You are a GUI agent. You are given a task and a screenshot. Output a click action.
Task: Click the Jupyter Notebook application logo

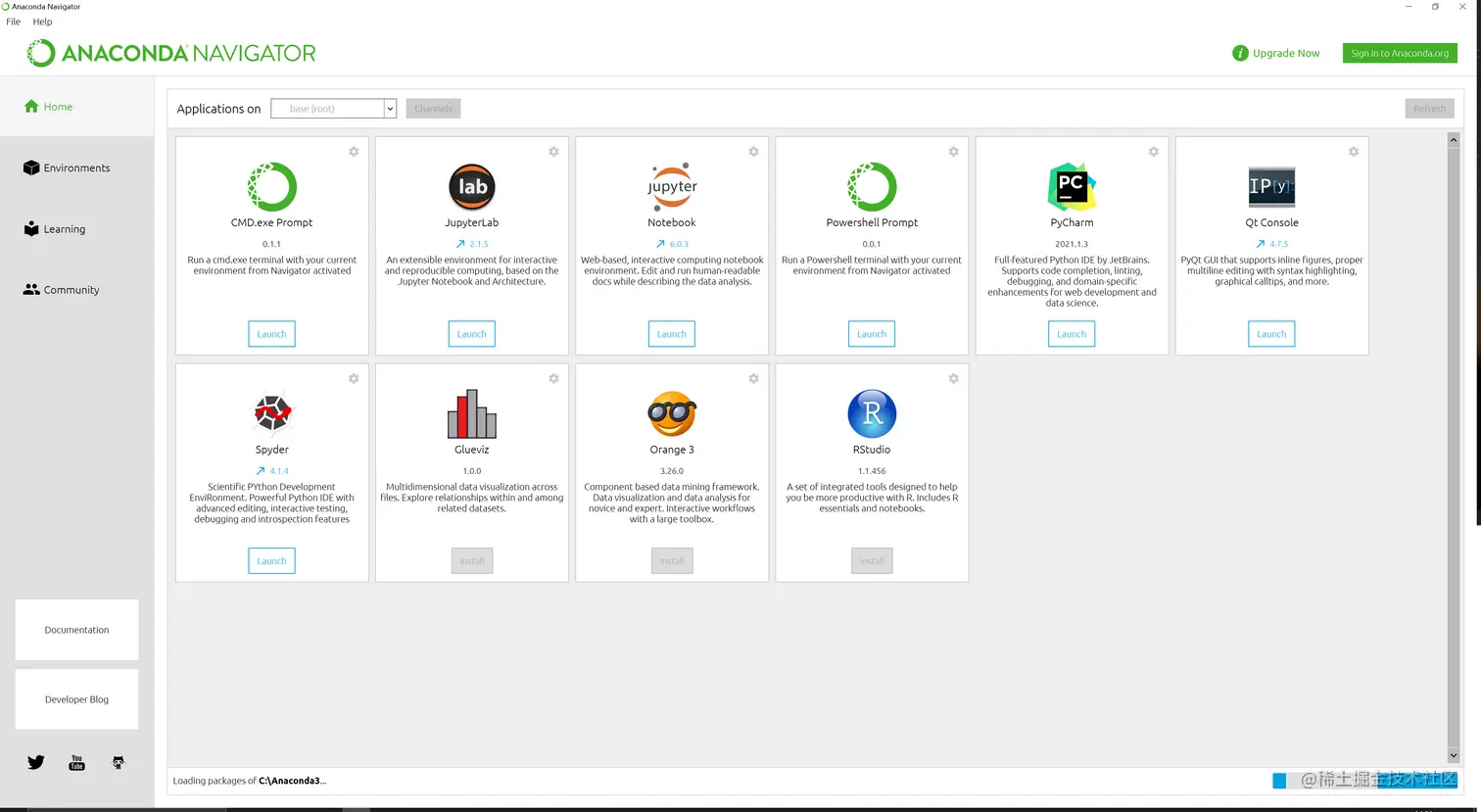pos(672,186)
